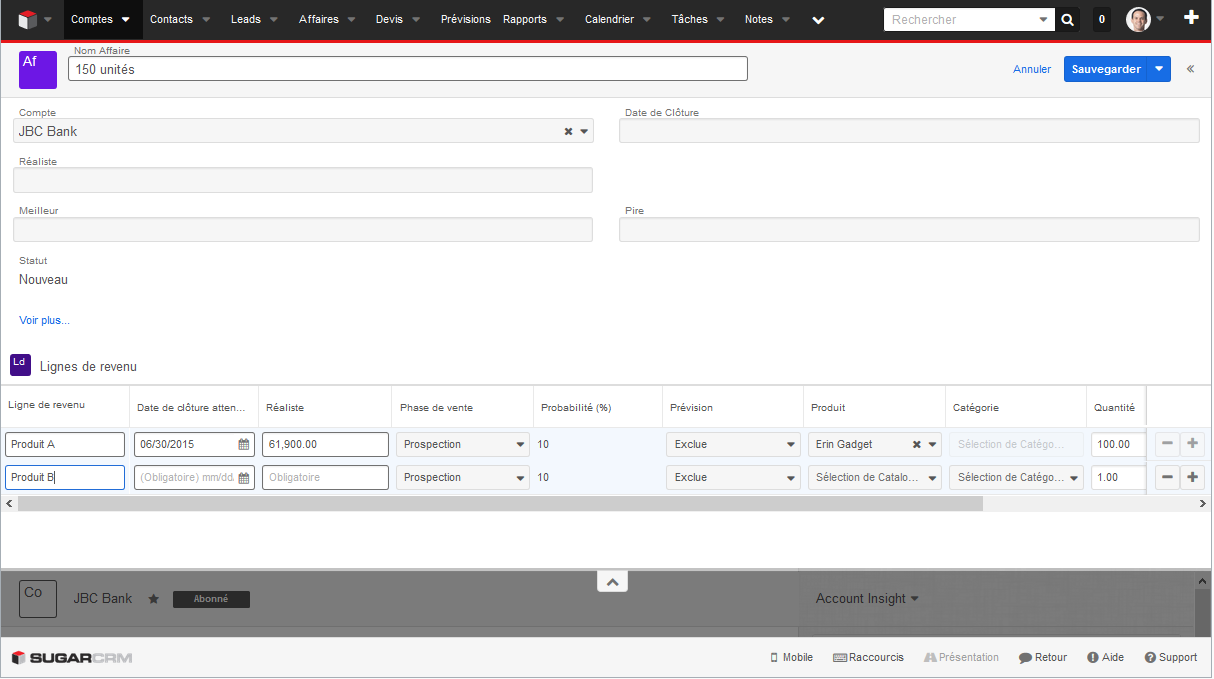Open the Sauvegarder dropdown arrow
1214x679 pixels.
click(x=1158, y=69)
